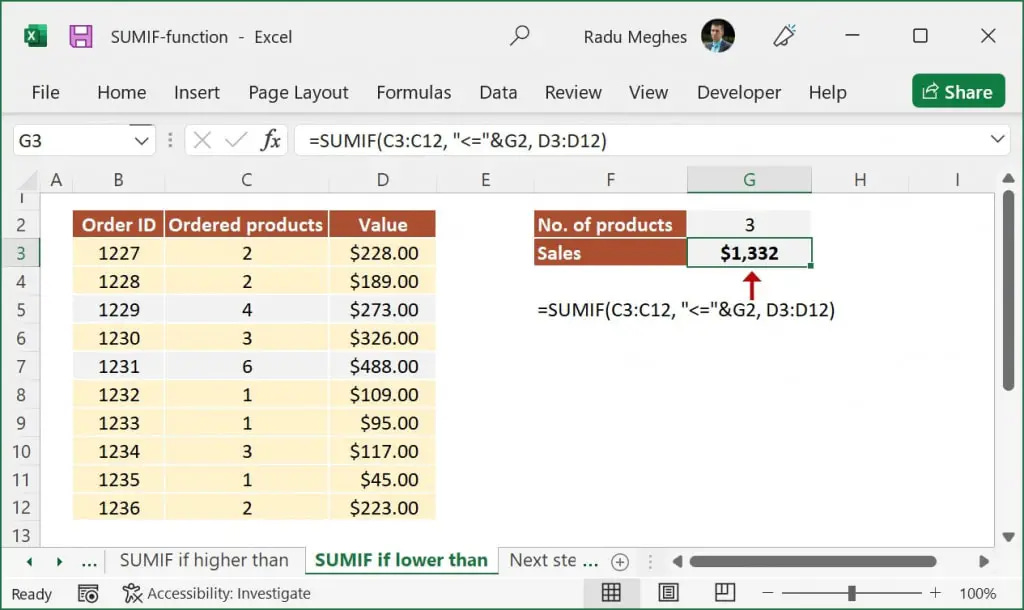Go to next sheet tab arrow
The height and width of the screenshot is (610, 1024).
click(59, 561)
